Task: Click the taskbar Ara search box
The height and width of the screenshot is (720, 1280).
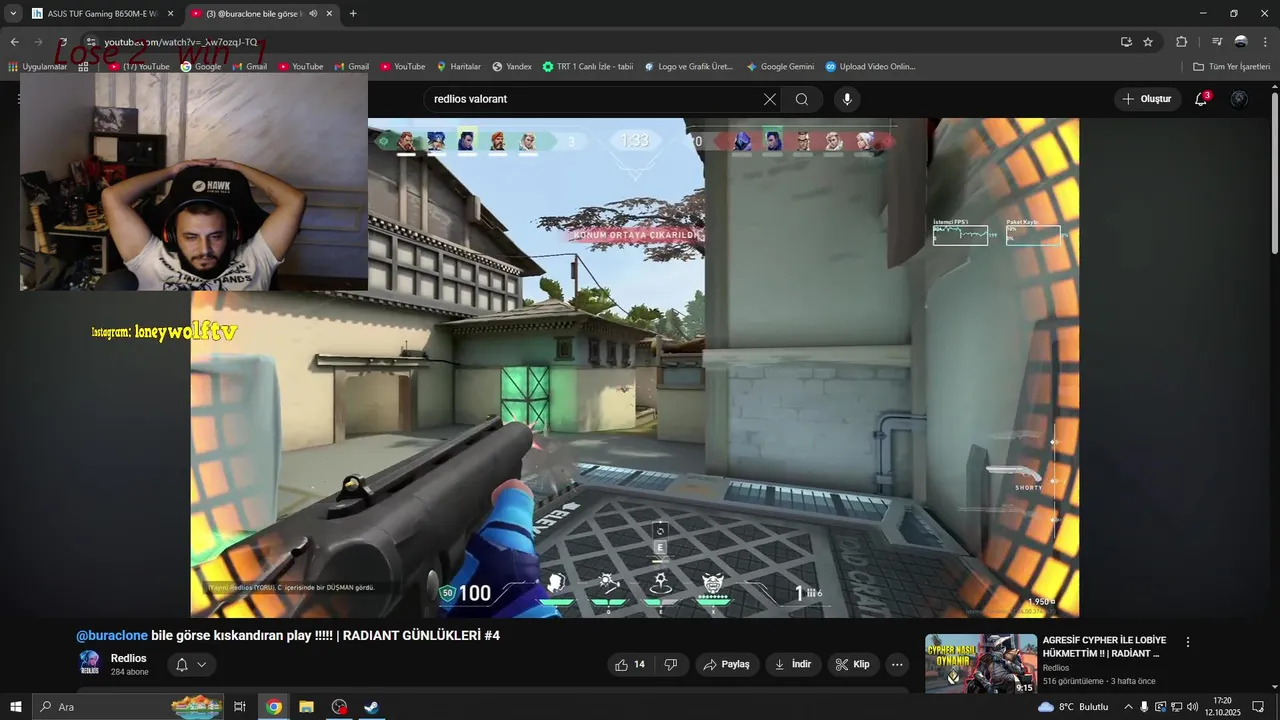Action: tap(127, 707)
